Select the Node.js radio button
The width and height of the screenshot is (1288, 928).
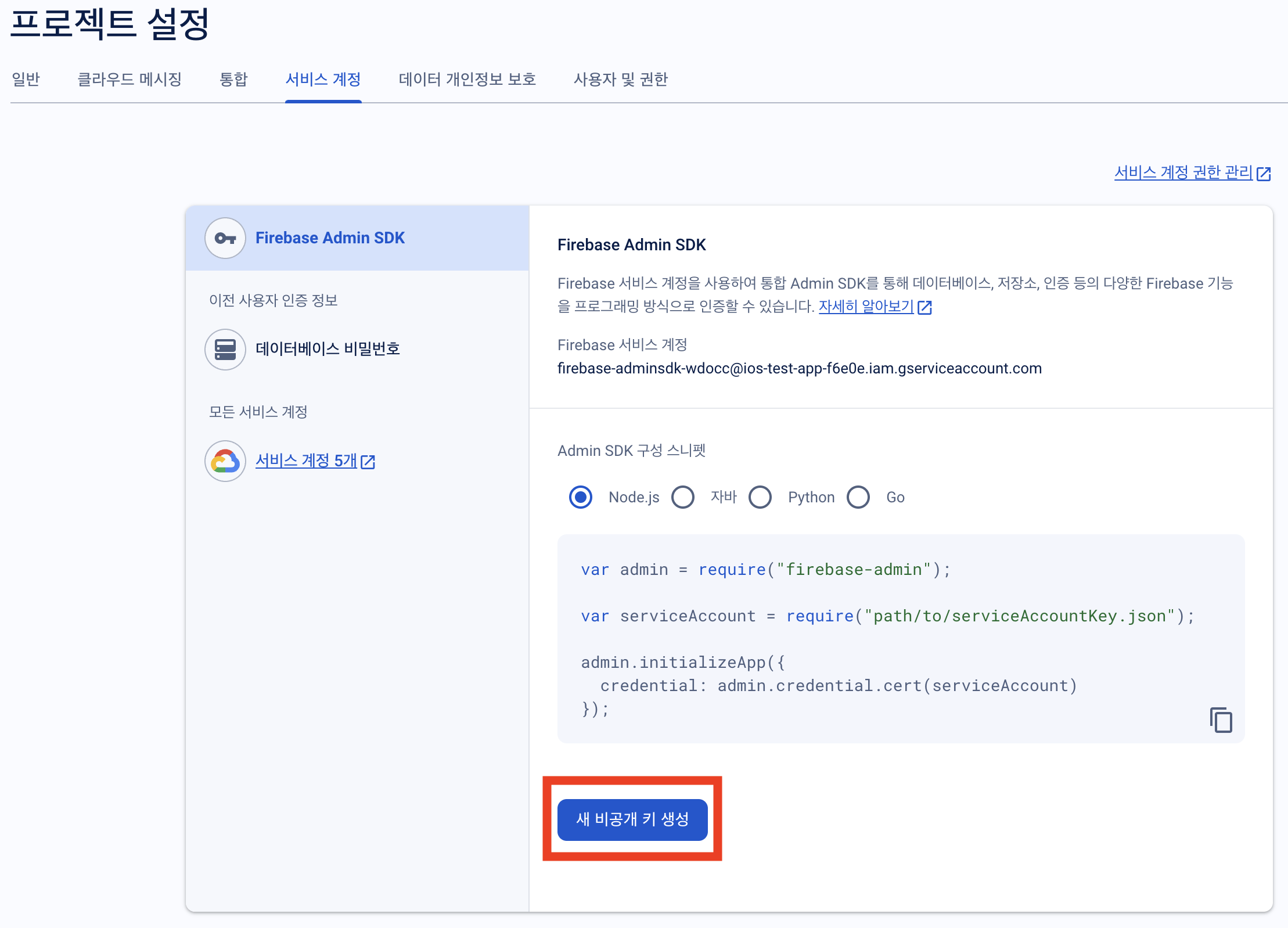tap(581, 497)
